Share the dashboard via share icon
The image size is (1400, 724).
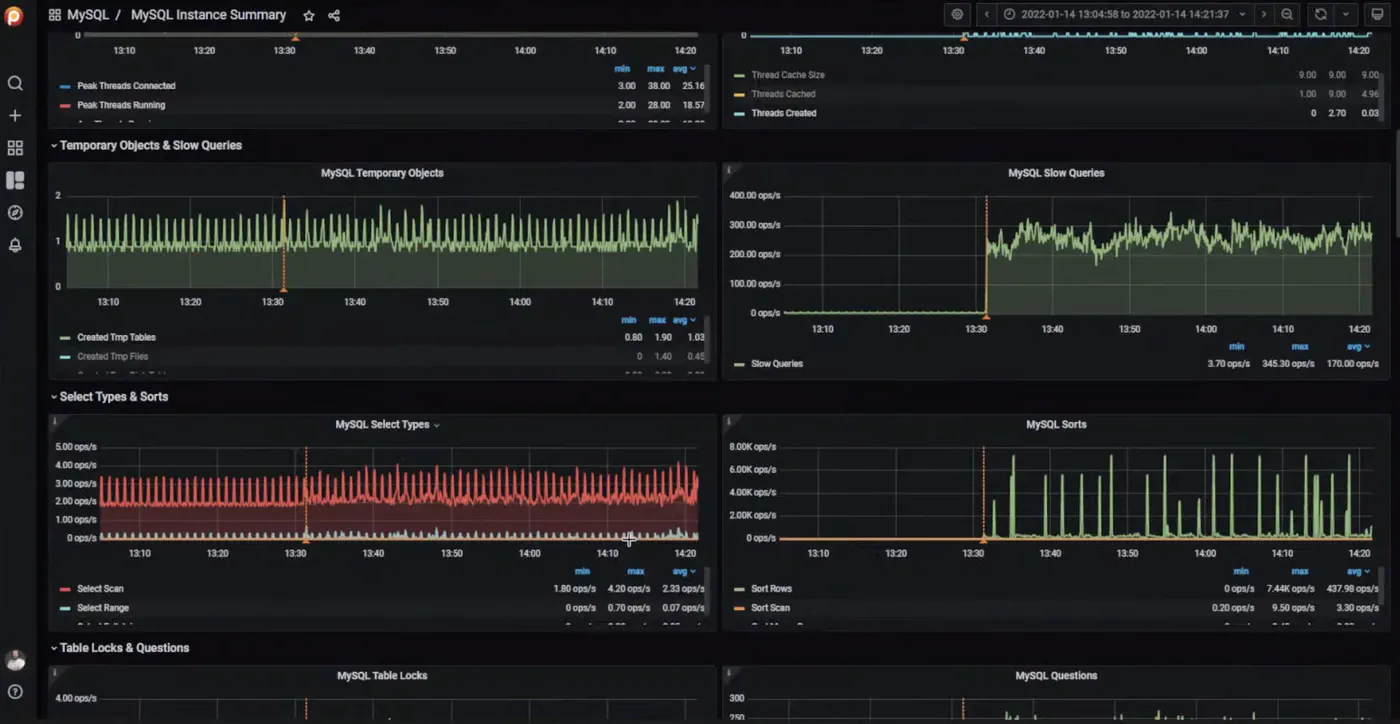point(334,15)
